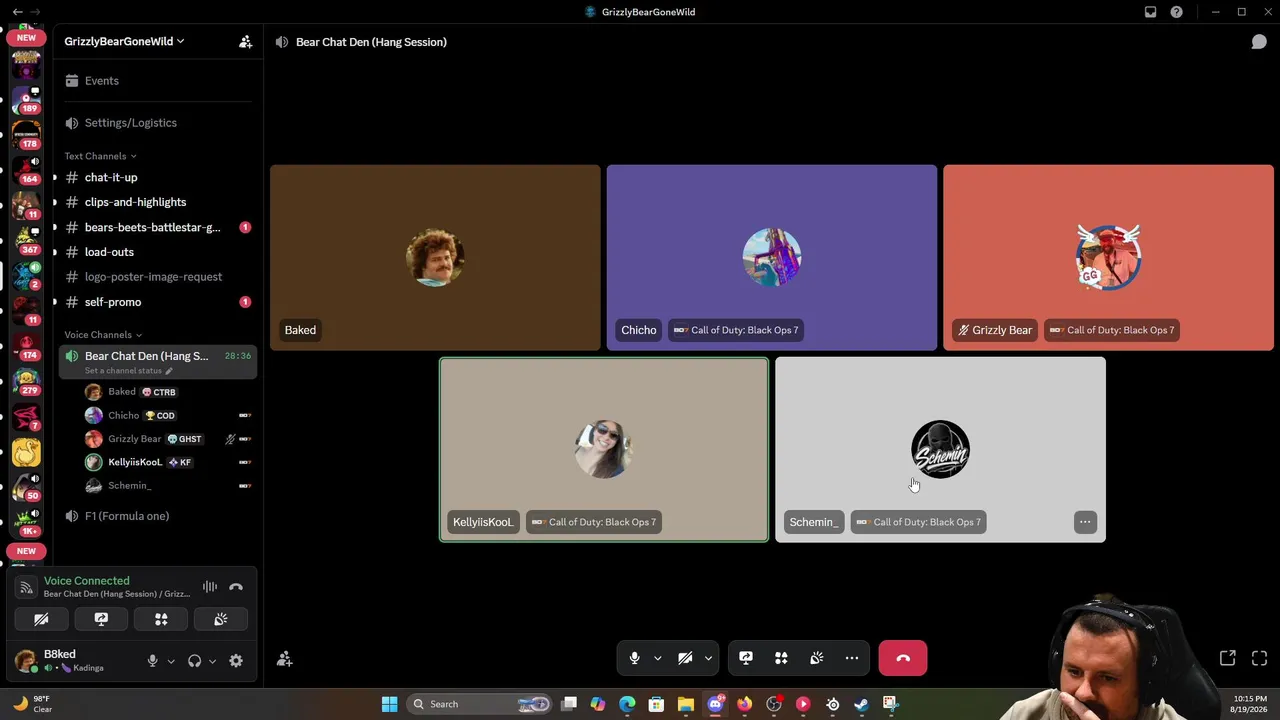Open the clips-and-highlights channel
This screenshot has width=1280, height=720.
click(x=158, y=202)
